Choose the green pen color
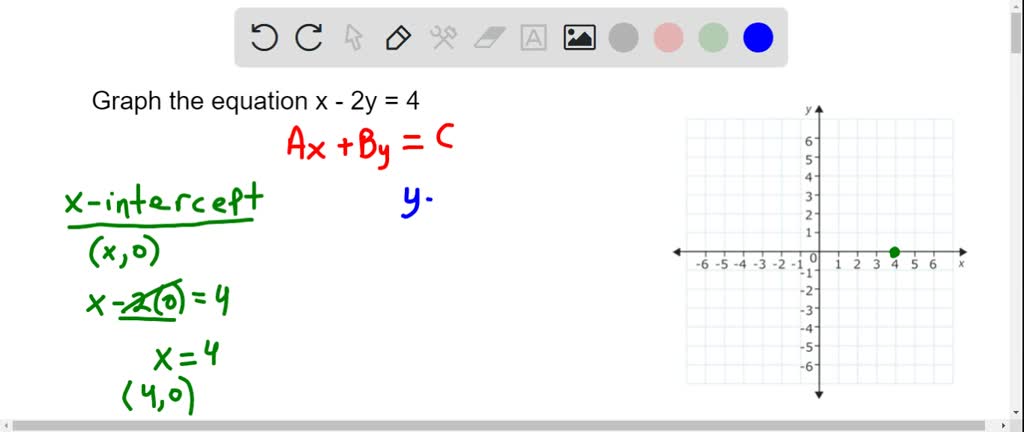The height and width of the screenshot is (432, 1024). click(713, 37)
